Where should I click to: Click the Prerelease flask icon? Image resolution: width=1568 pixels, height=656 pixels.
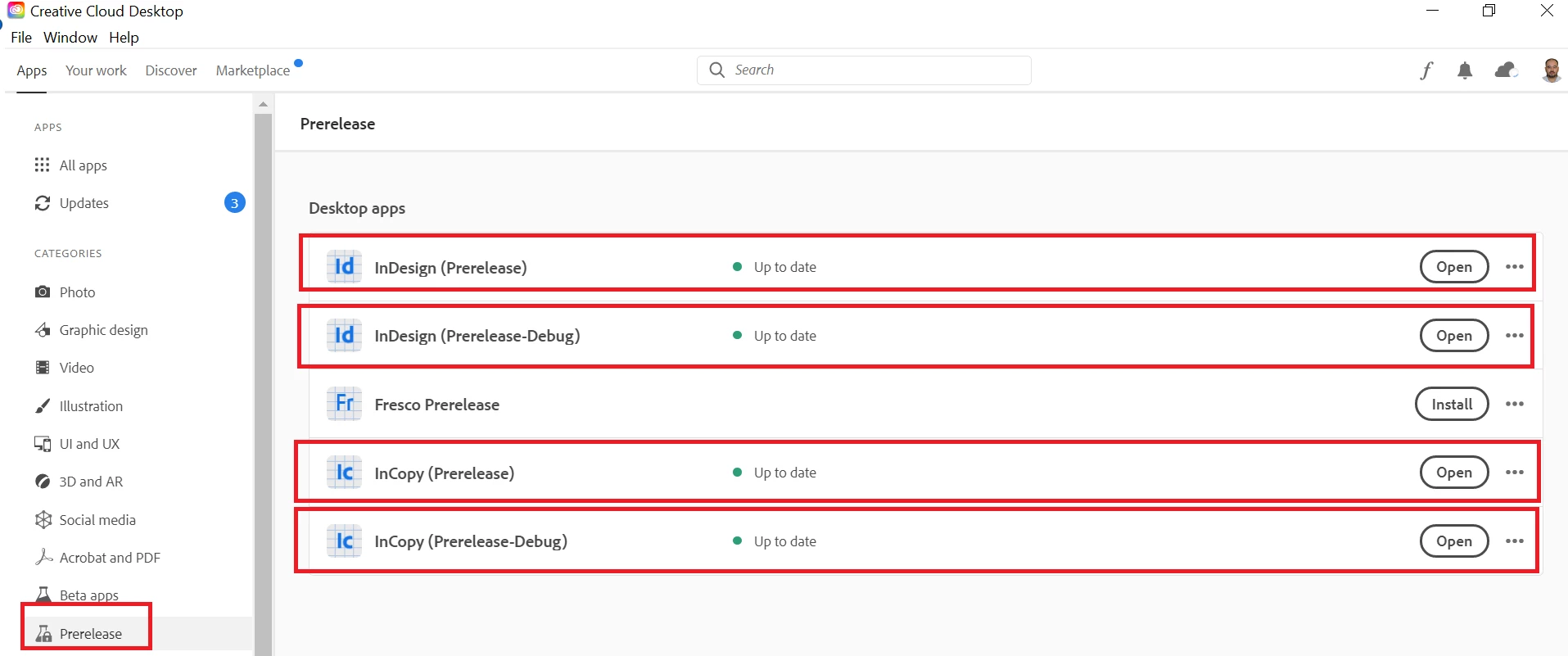(44, 633)
